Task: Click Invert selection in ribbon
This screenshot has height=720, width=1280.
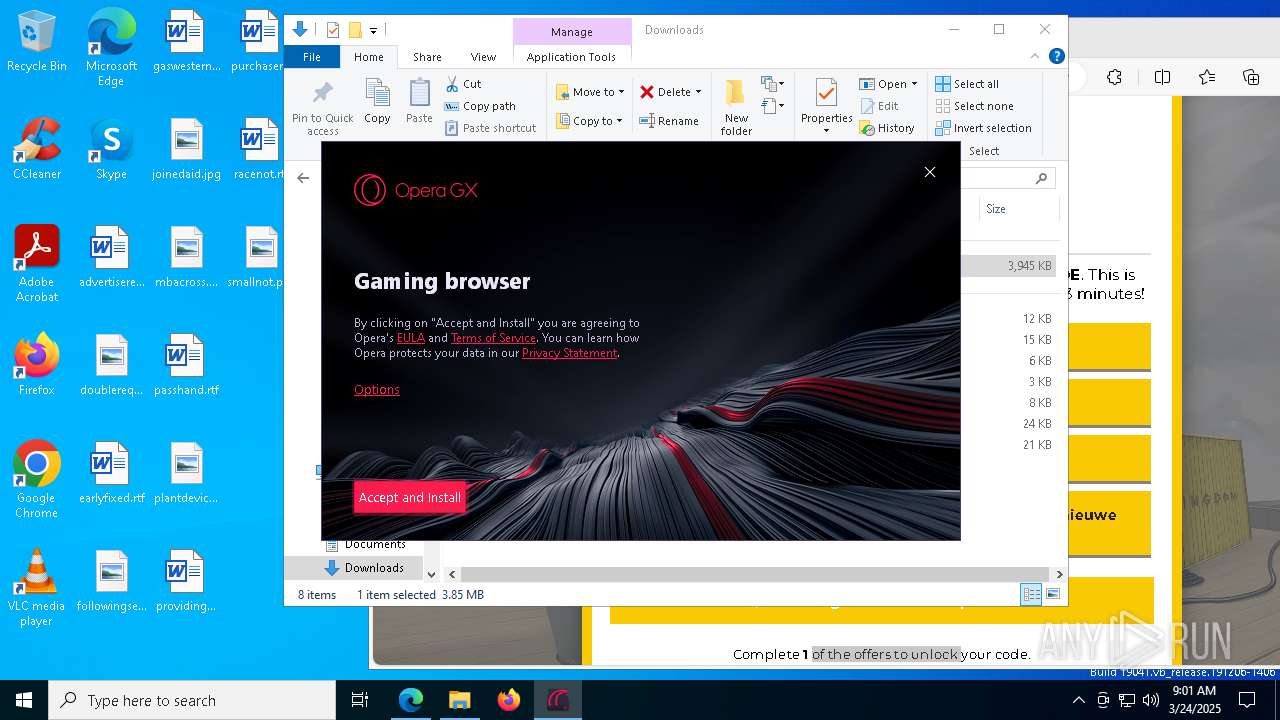Action: tap(984, 128)
